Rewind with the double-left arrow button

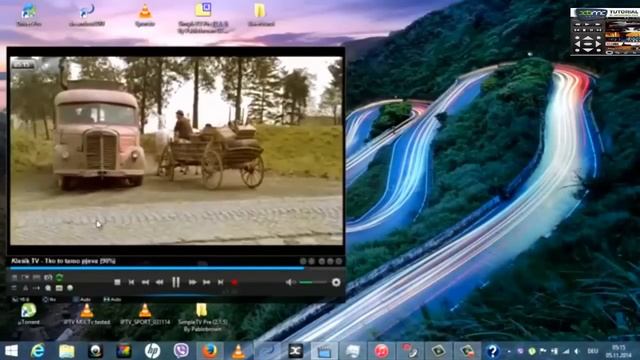point(145,282)
